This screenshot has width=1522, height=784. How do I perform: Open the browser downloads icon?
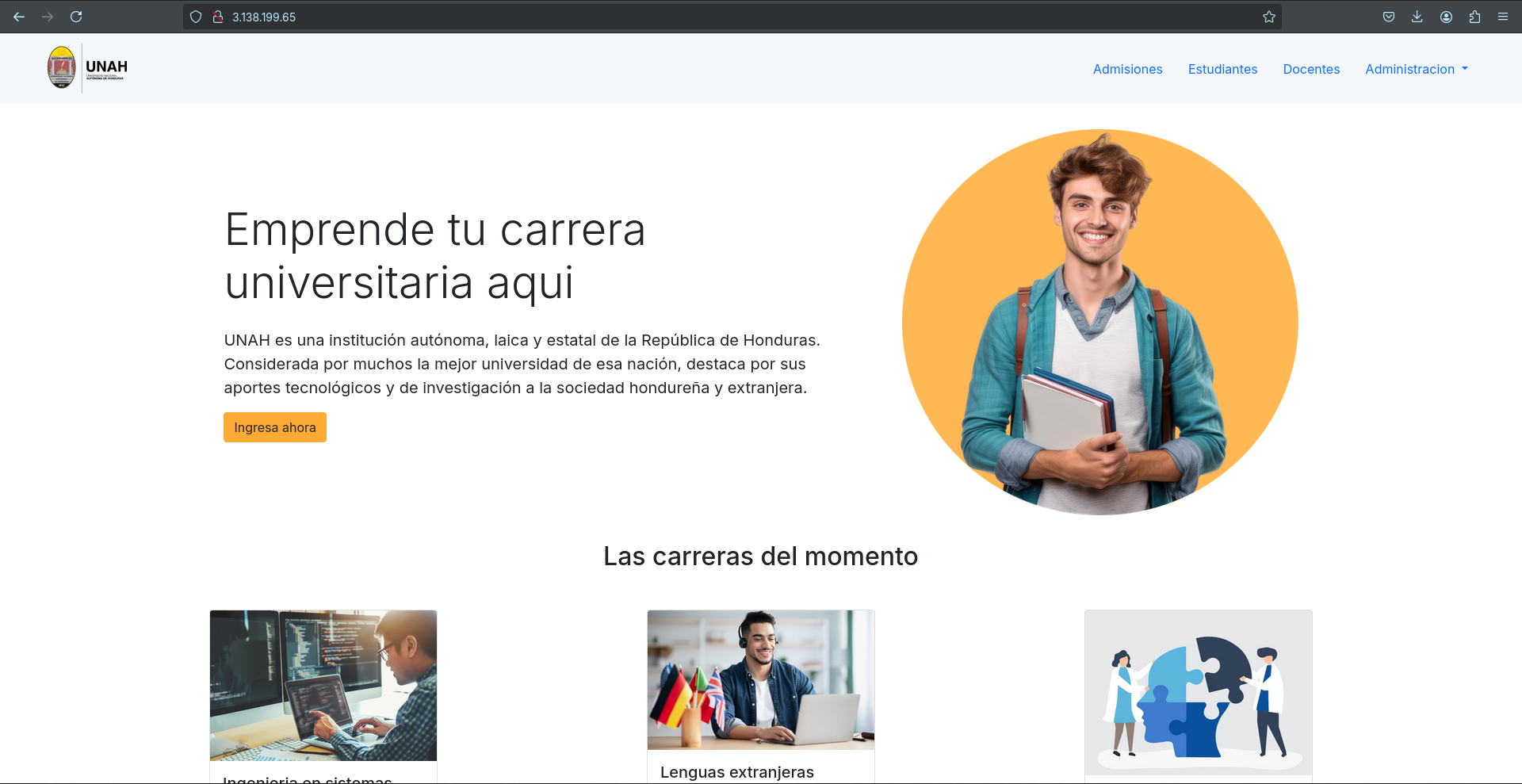coord(1417,17)
